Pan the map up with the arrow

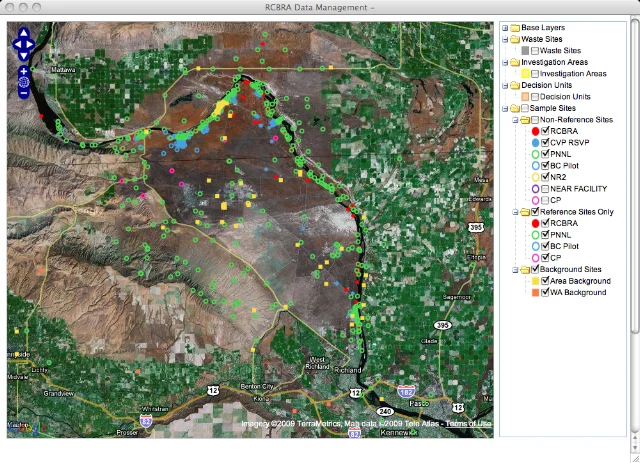pyautogui.click(x=24, y=33)
